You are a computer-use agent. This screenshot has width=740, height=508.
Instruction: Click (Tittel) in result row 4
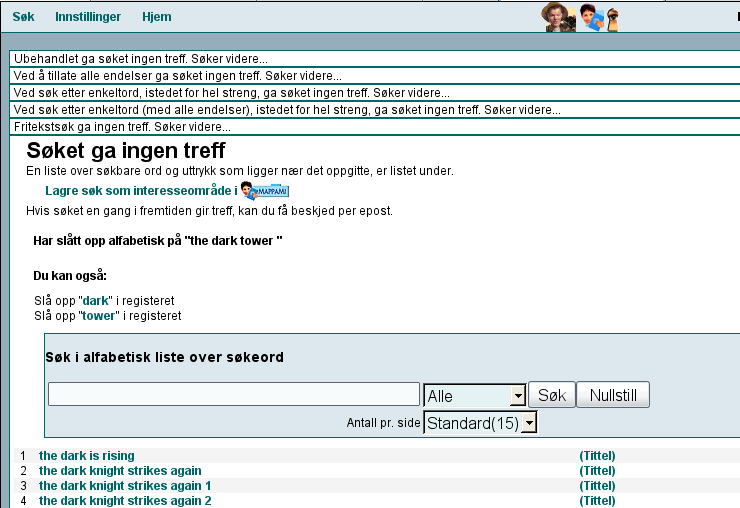597,501
